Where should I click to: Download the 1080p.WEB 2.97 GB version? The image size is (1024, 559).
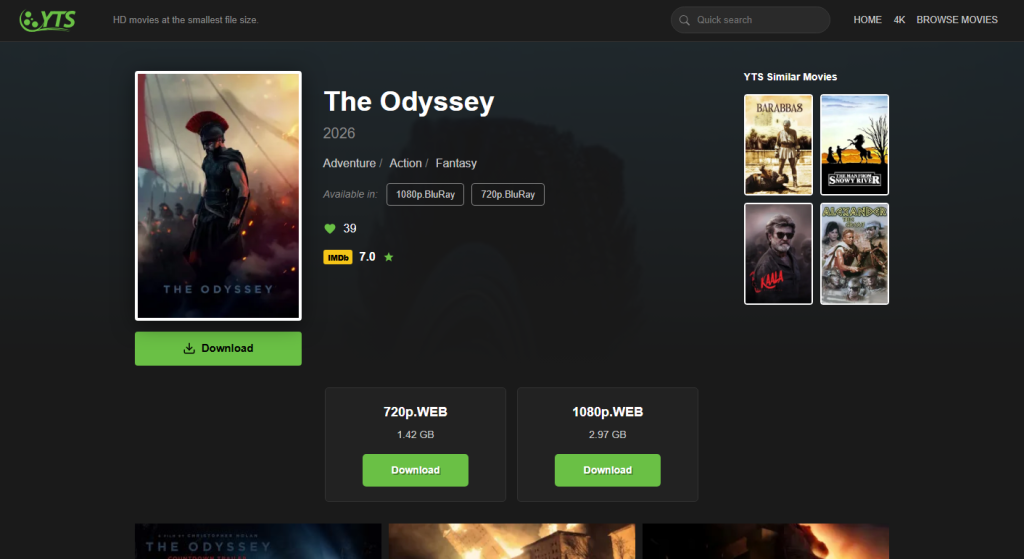point(607,470)
